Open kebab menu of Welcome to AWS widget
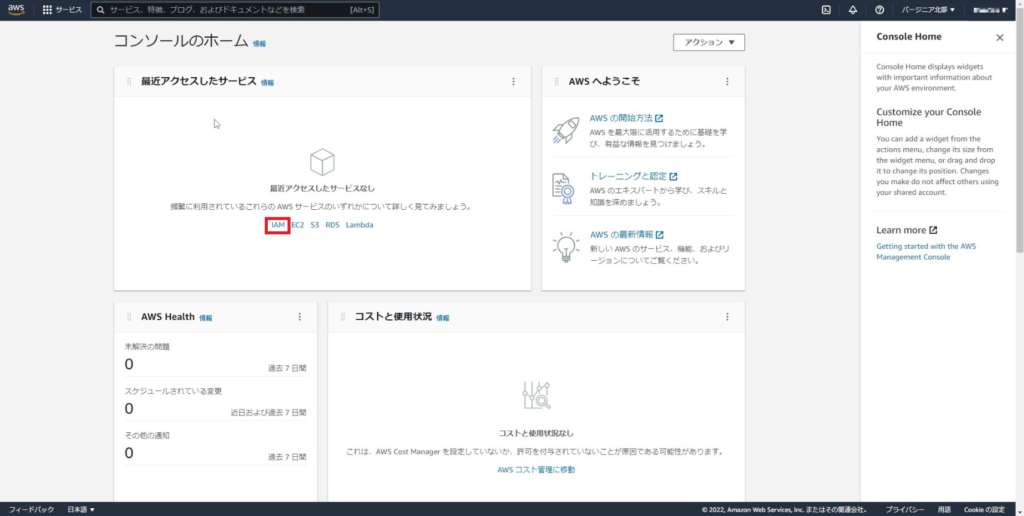Image resolution: width=1024 pixels, height=516 pixels. pos(727,82)
